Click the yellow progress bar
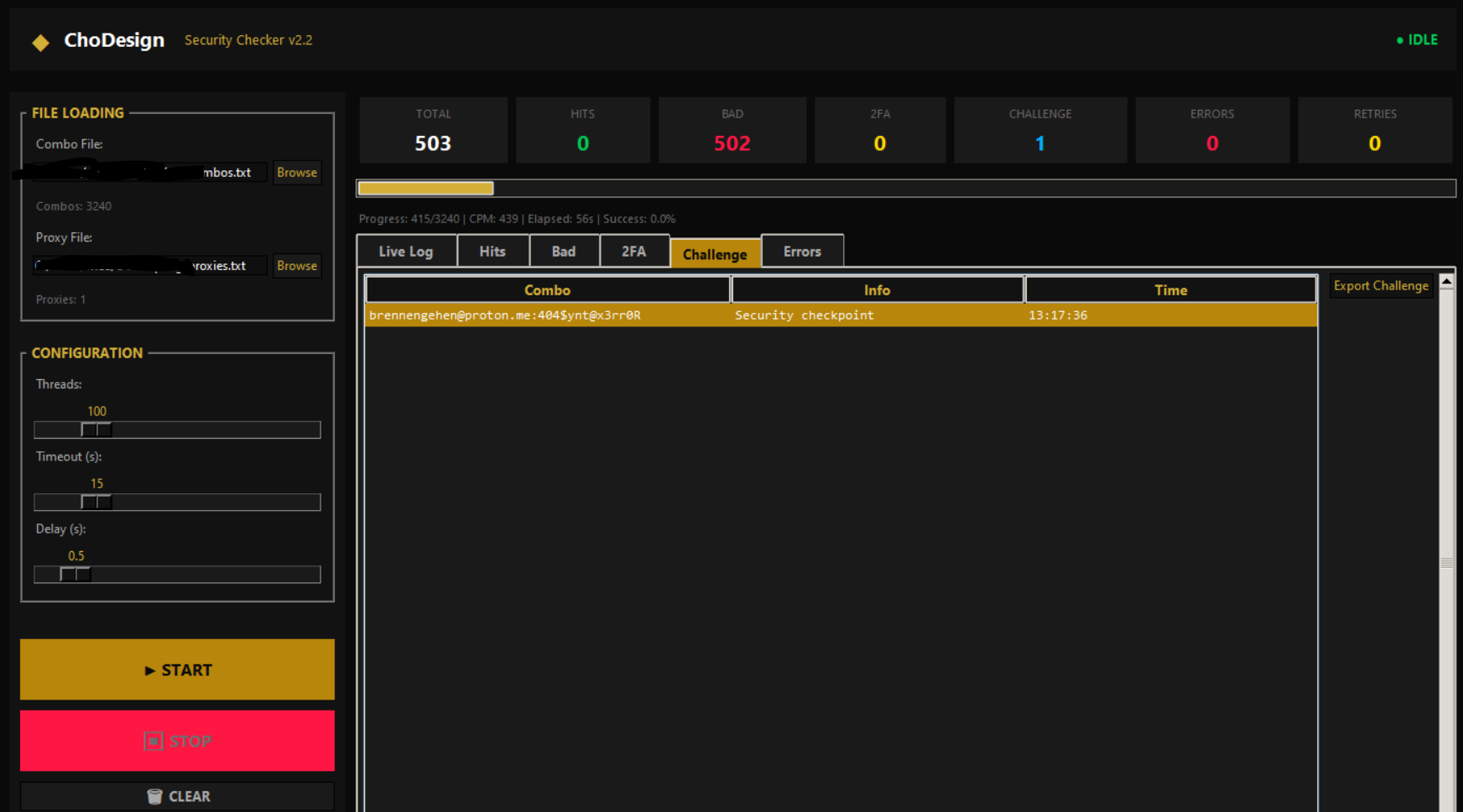Screen dimensions: 1463x812 [x=426, y=188]
